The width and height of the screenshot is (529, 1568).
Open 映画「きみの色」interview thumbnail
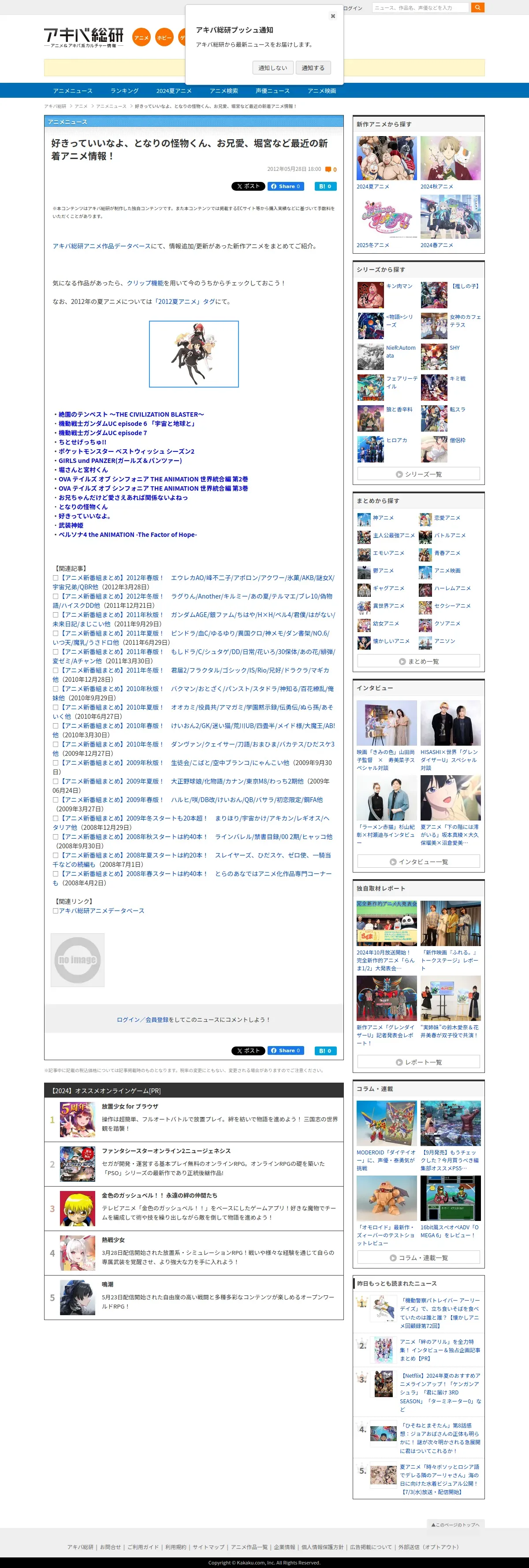(387, 723)
